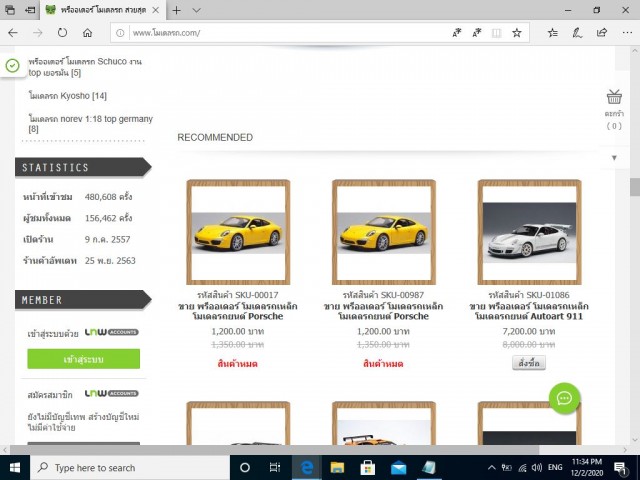Open the favorites hub list
640x480 pixels.
[553, 33]
